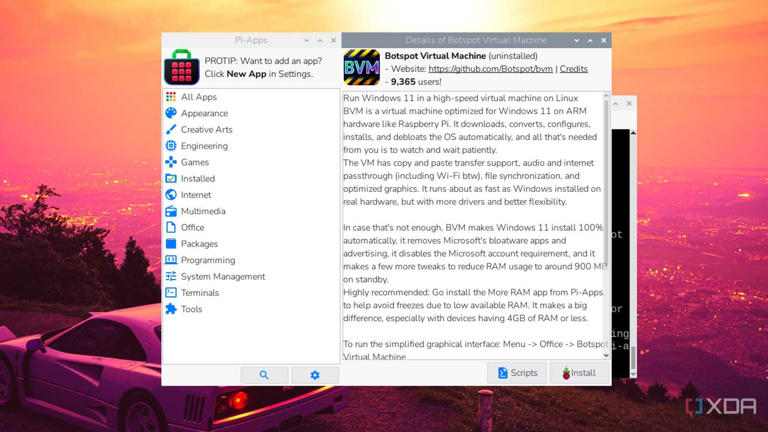Open the github.com/Botspot/bvm website link
The width and height of the screenshot is (768, 432).
(490, 69)
